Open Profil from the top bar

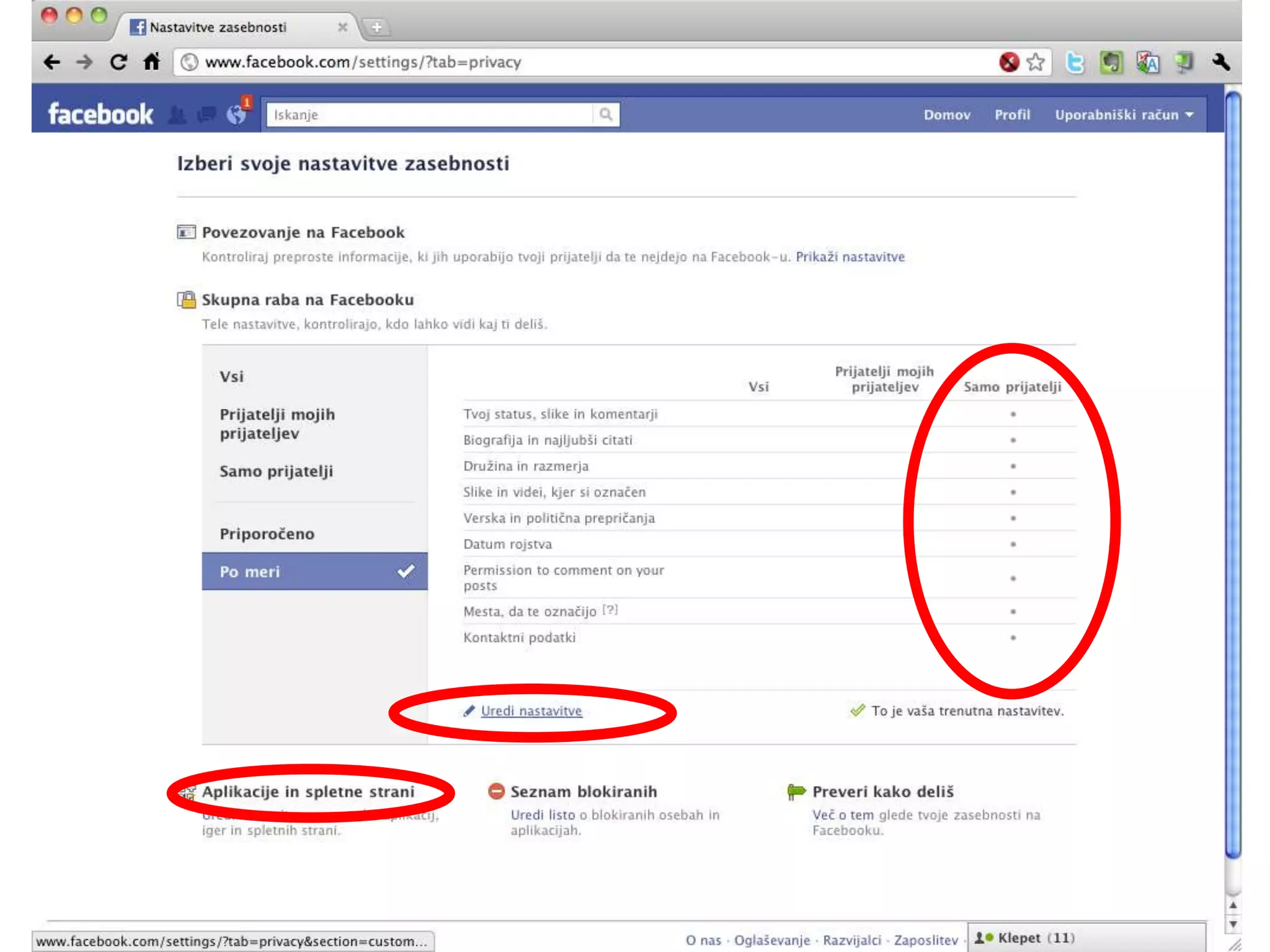[1012, 115]
